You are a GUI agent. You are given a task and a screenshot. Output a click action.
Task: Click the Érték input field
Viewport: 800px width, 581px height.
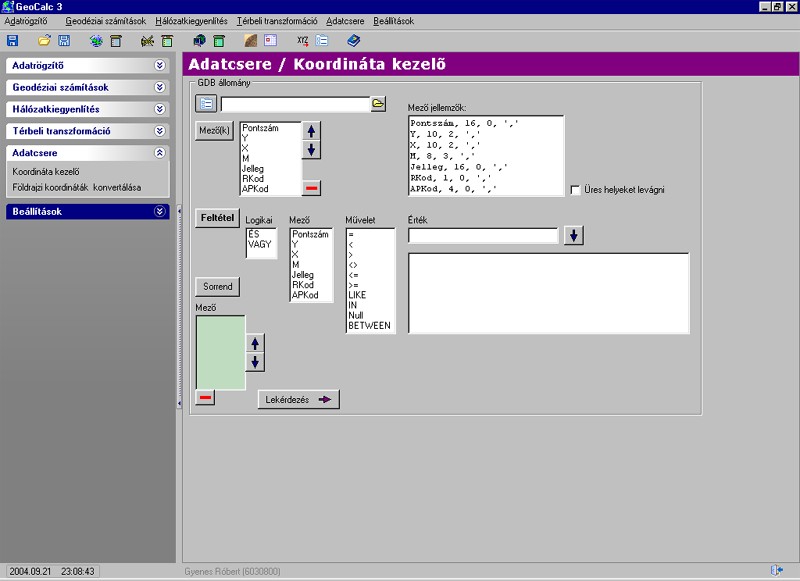pyautogui.click(x=483, y=236)
